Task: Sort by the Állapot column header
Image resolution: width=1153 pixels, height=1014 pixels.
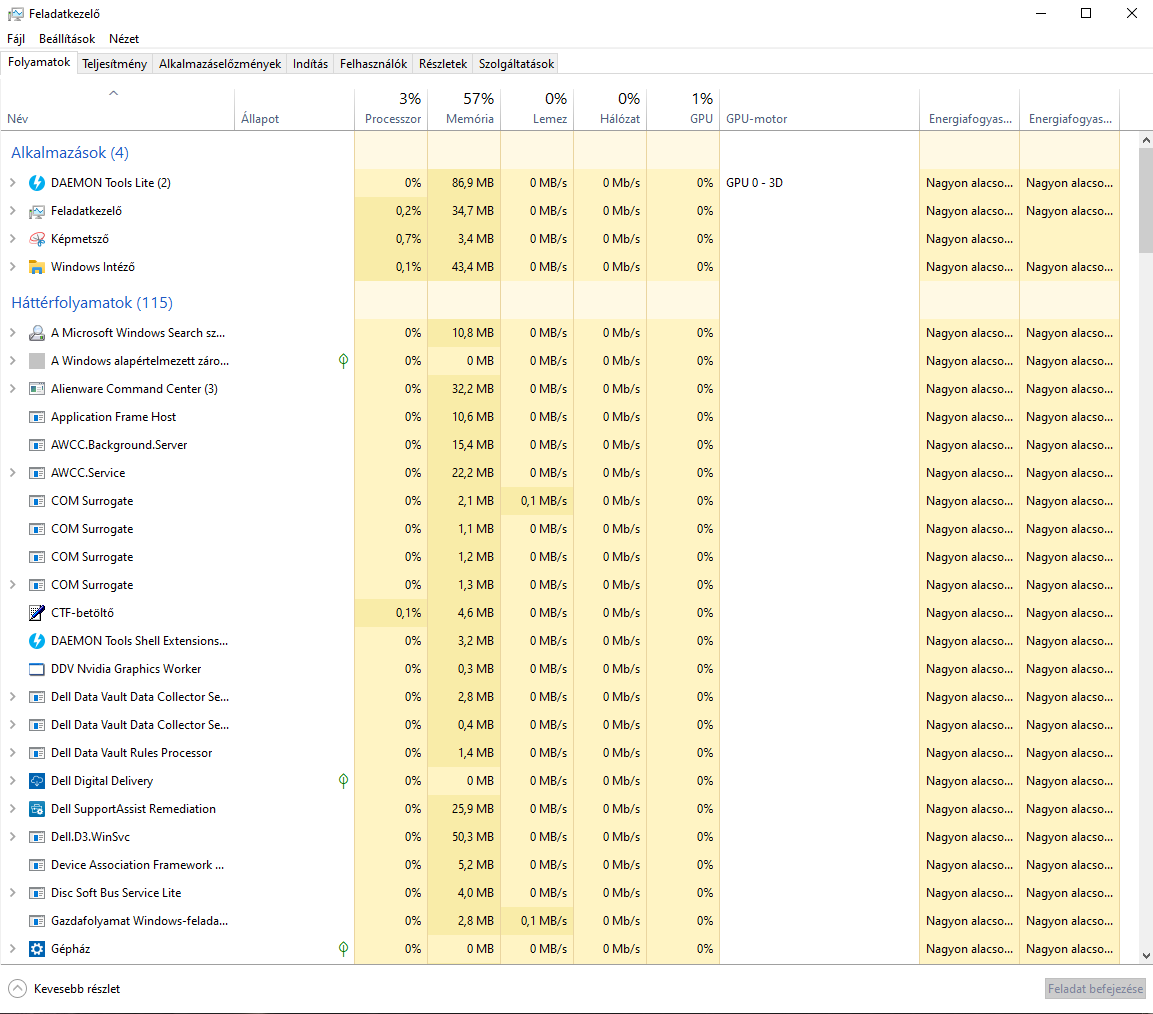Action: (x=294, y=110)
